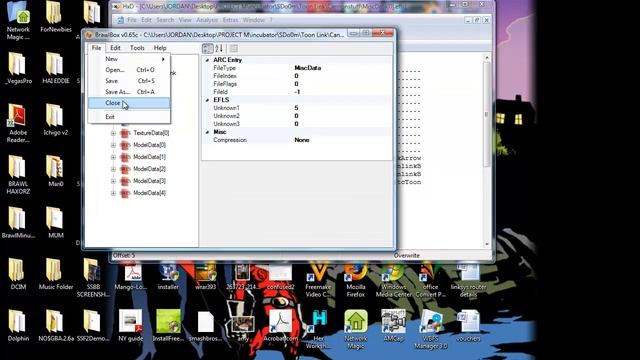Select the Mari0 folder icon
Image resolution: width=640 pixels, height=360 pixels.
(x=56, y=171)
